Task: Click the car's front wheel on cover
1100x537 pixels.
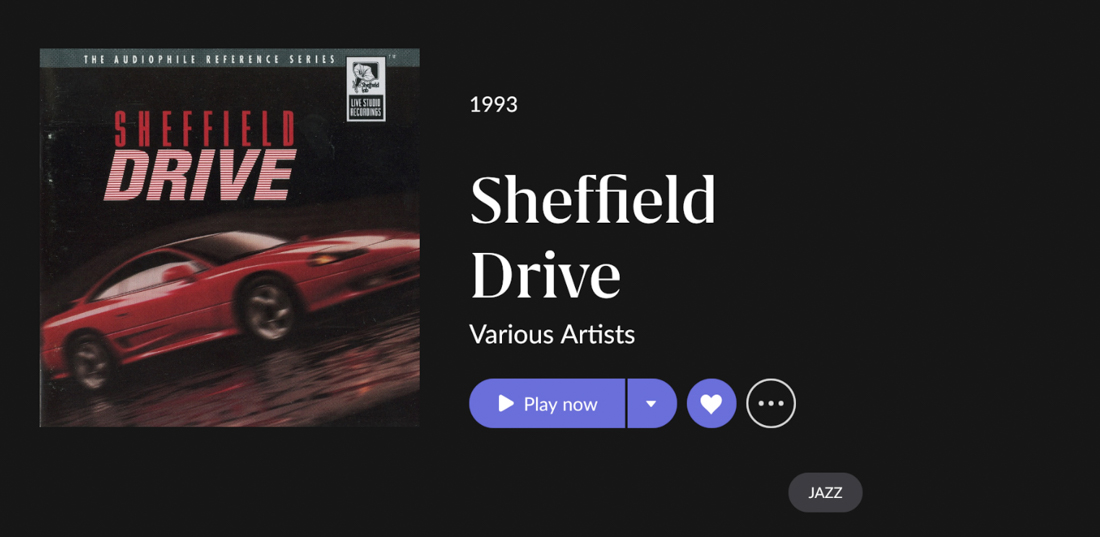Action: pyautogui.click(x=269, y=311)
